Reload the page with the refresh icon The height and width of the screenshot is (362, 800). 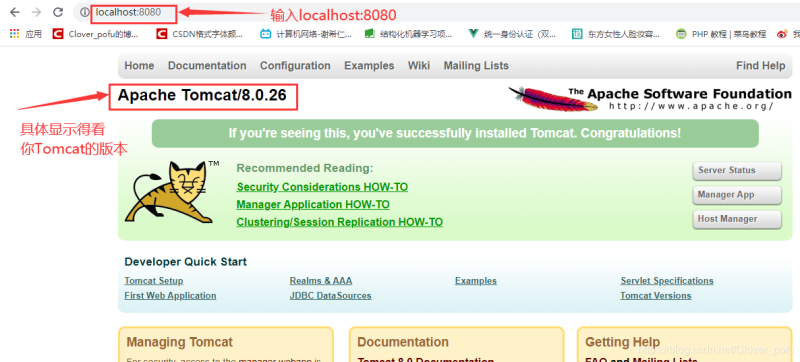[58, 12]
